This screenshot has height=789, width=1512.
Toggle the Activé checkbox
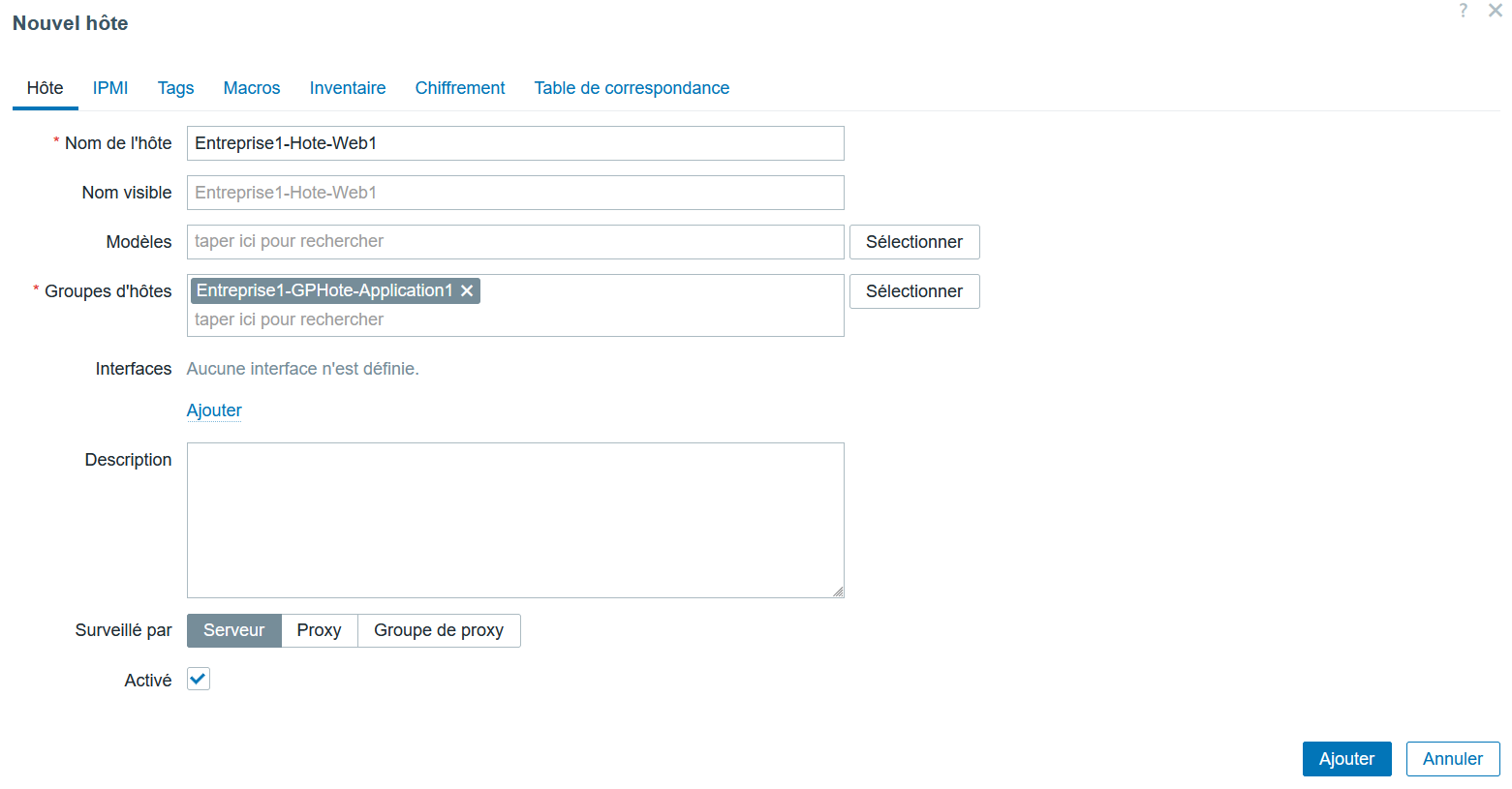199,679
